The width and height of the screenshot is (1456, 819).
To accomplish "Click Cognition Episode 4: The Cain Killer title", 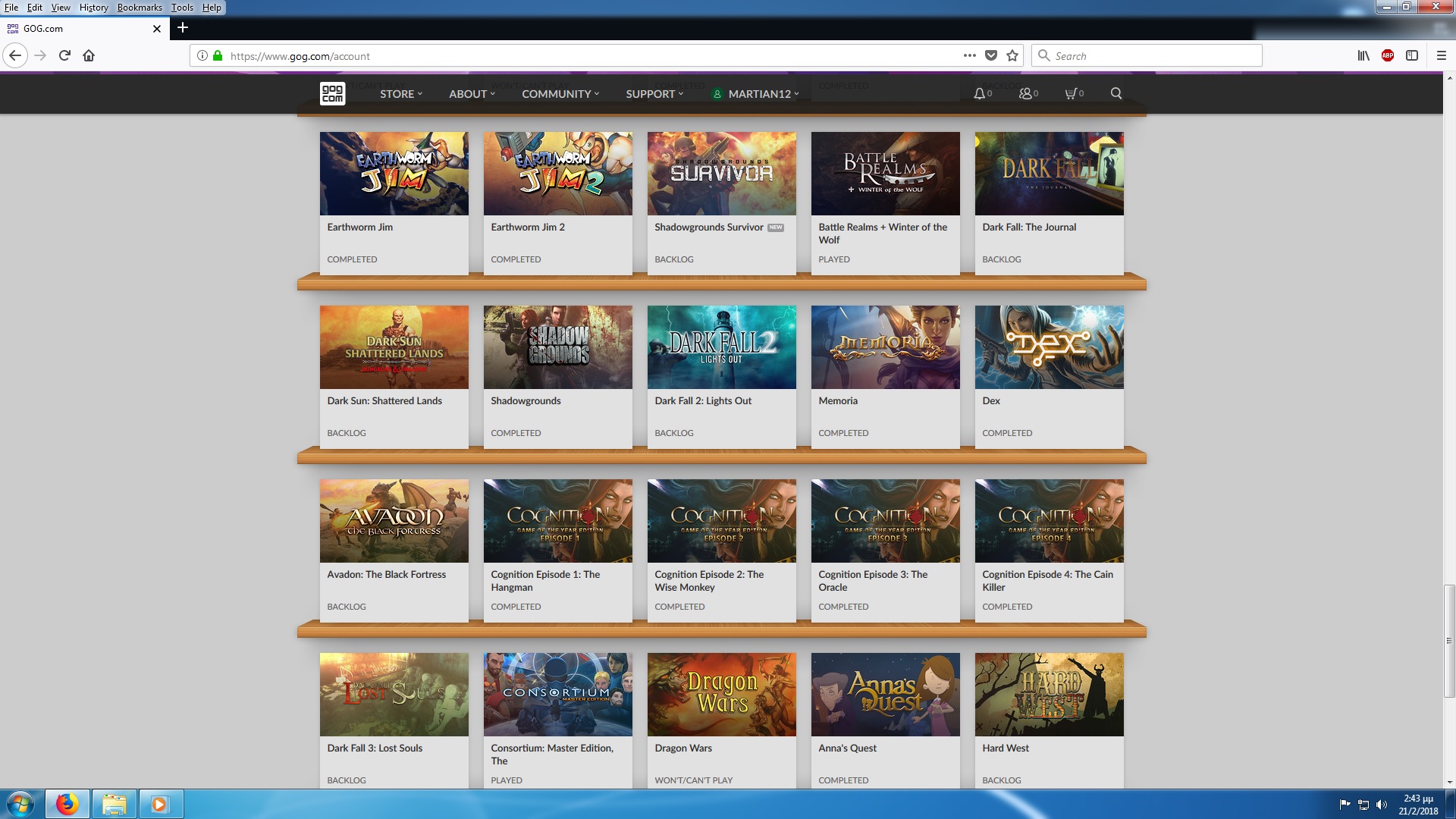I will click(1047, 581).
